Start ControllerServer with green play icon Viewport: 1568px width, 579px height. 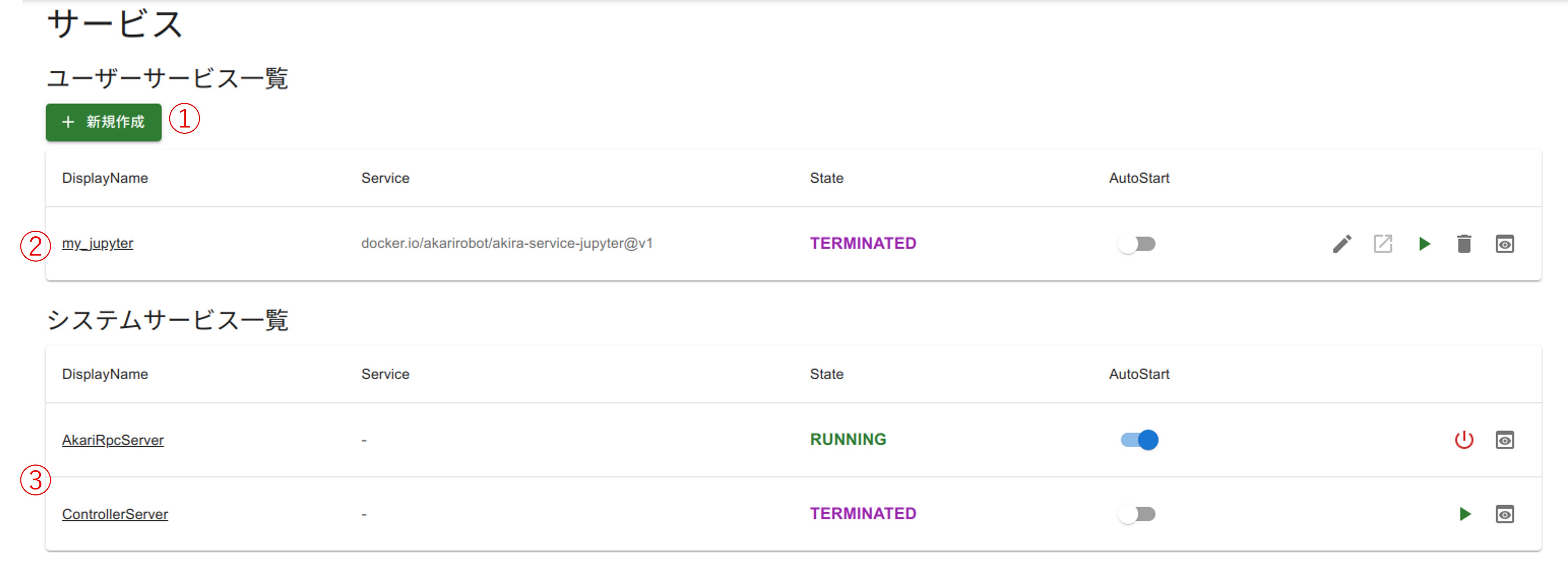coord(1464,514)
